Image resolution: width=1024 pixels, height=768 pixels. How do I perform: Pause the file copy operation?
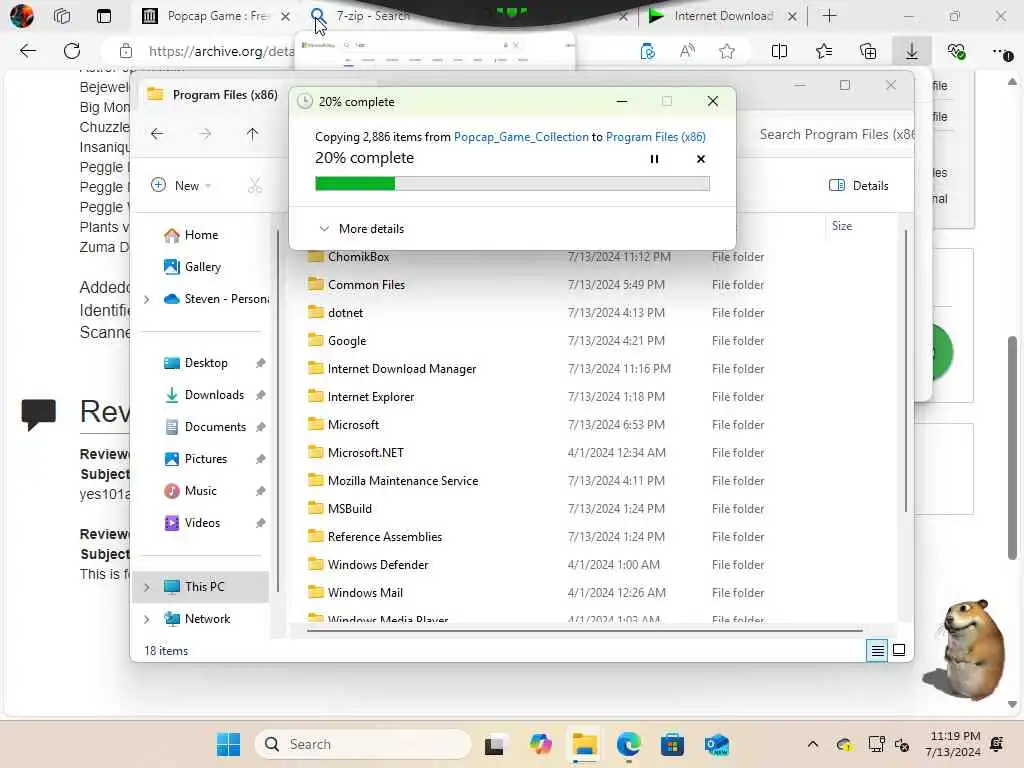point(654,159)
